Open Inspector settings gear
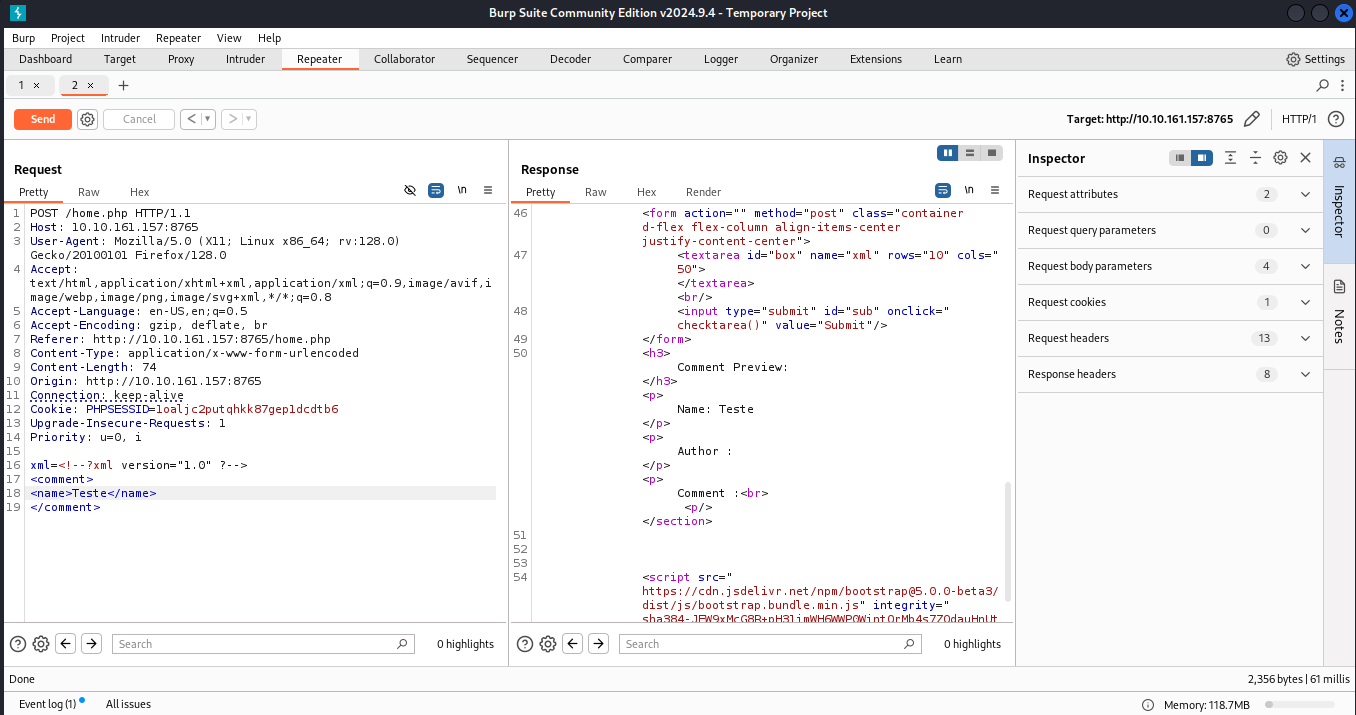Screen dimensions: 1356x715 1280,158
